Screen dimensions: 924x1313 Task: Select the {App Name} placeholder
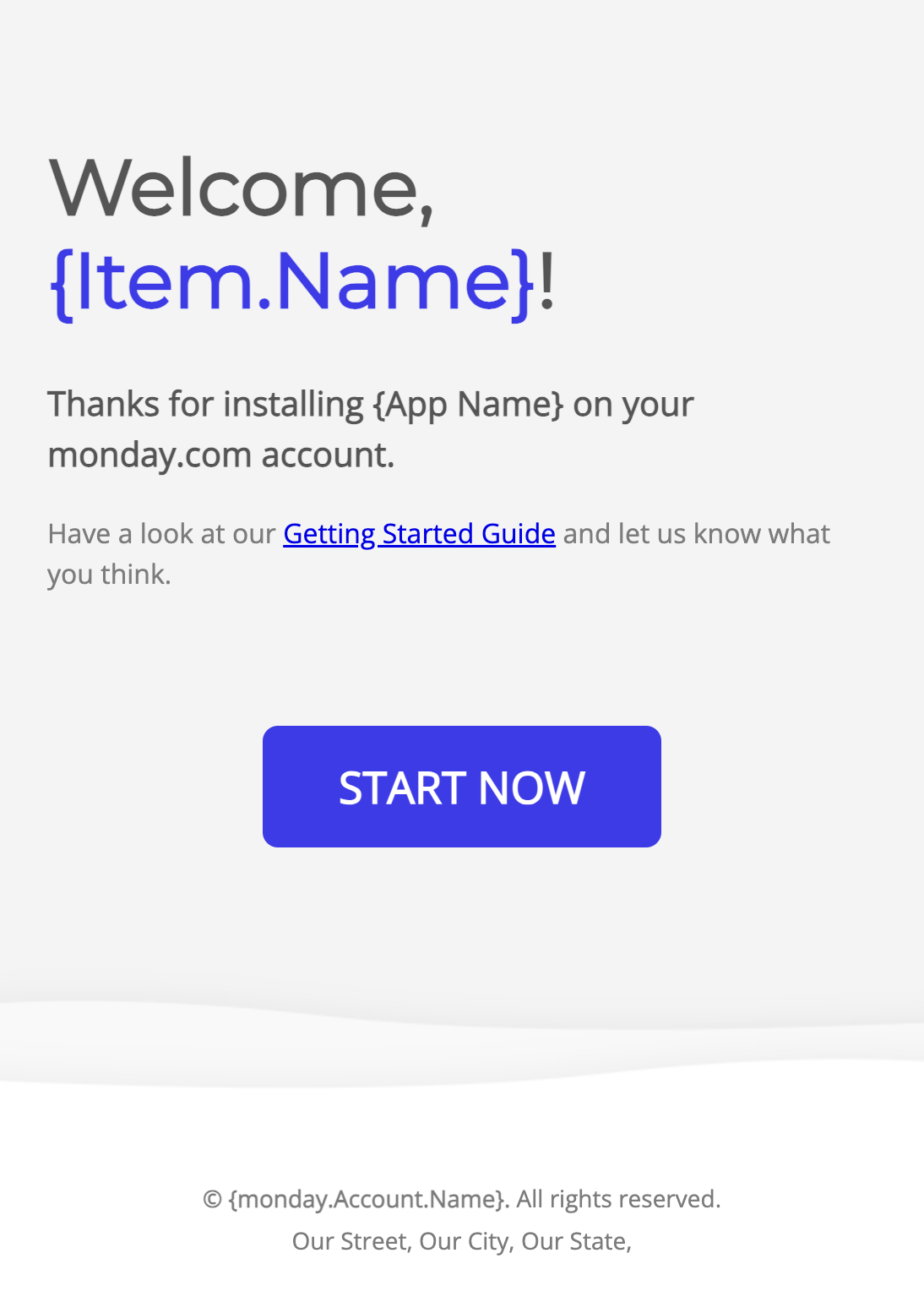470,403
